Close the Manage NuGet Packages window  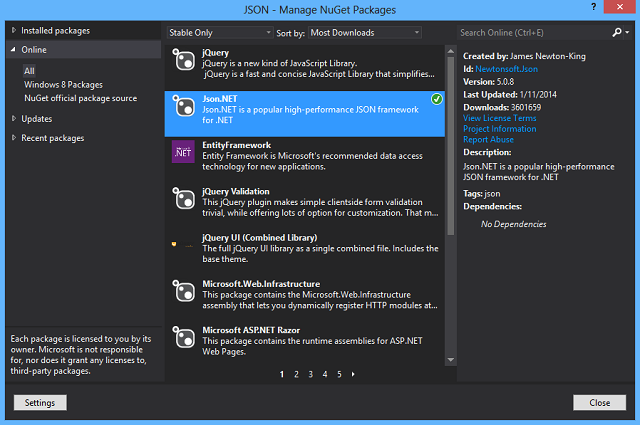click(x=619, y=7)
